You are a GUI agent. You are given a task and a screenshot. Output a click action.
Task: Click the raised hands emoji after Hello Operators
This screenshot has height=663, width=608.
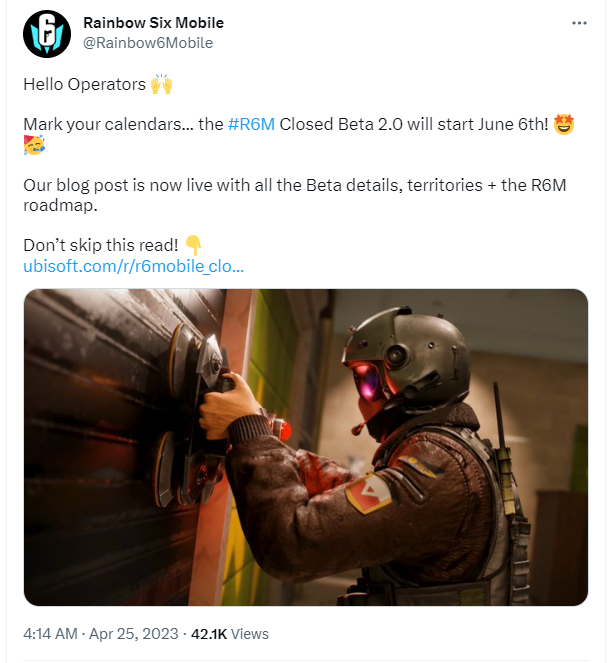pyautogui.click(x=161, y=85)
